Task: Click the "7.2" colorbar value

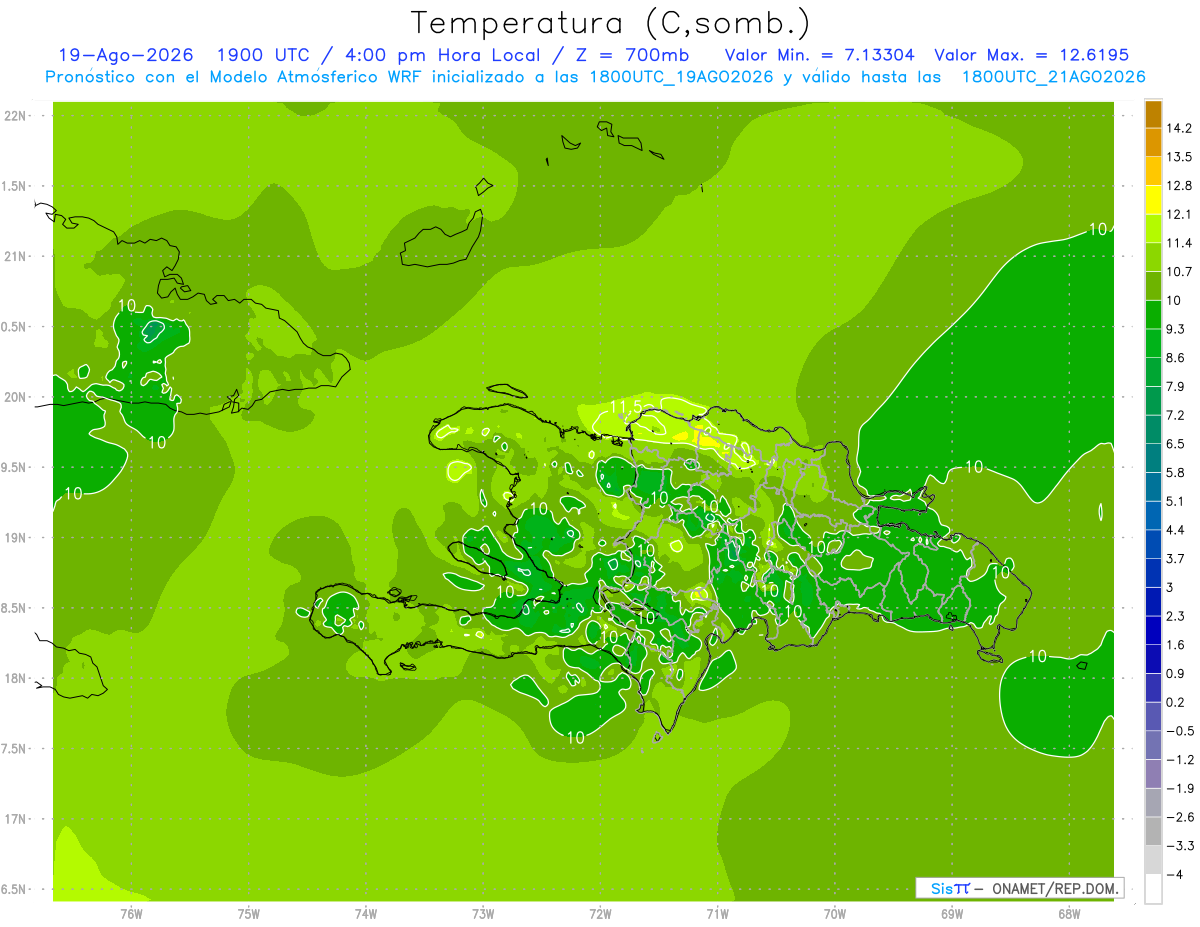Action: click(1177, 415)
